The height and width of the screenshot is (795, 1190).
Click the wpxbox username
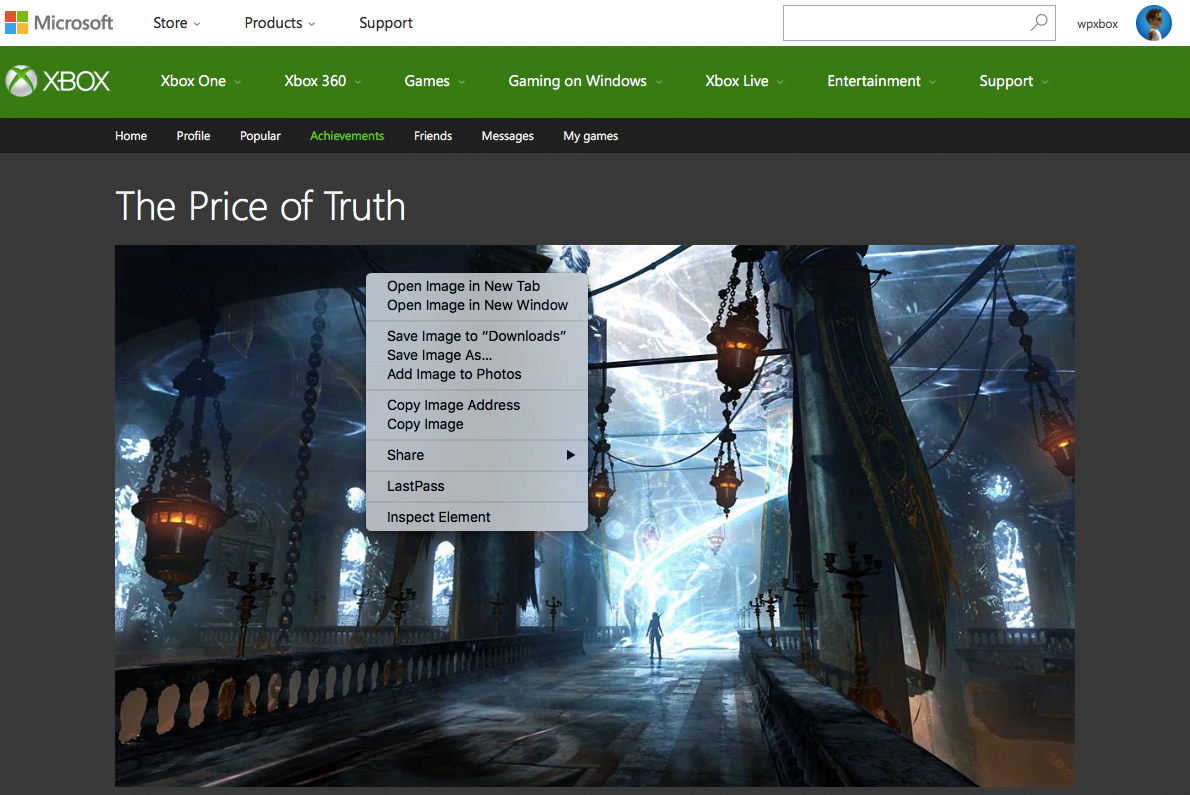click(x=1097, y=24)
